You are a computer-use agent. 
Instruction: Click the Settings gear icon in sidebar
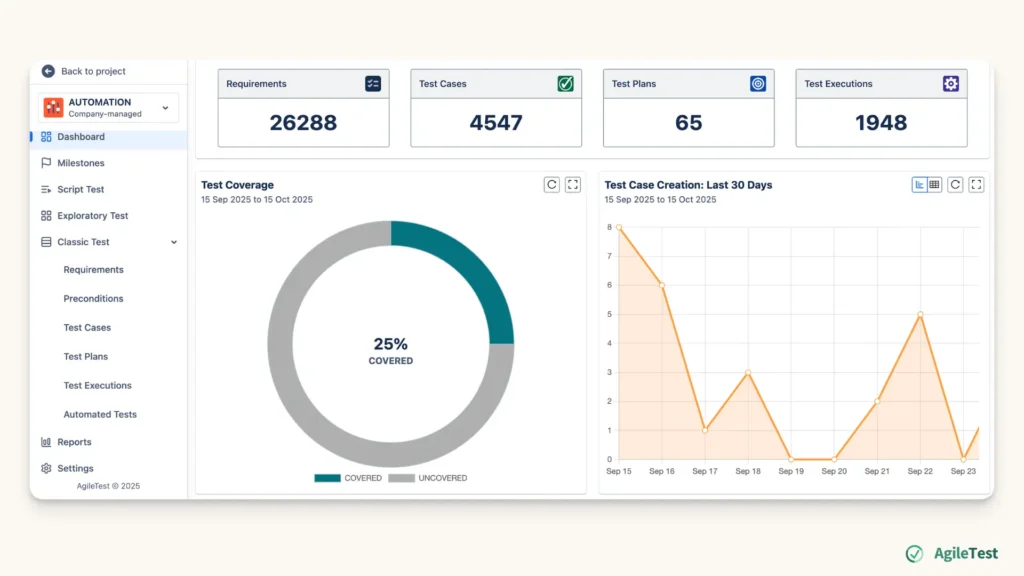pyautogui.click(x=46, y=468)
